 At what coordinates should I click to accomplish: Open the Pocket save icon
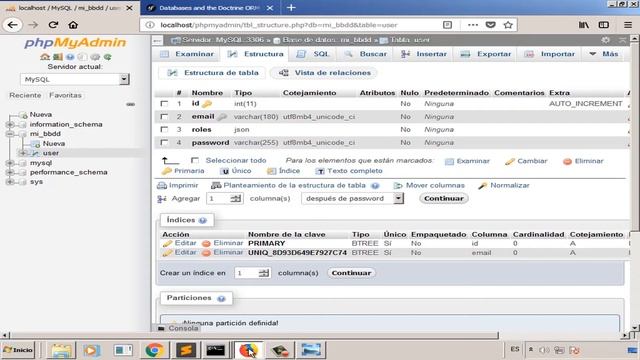tap(491, 25)
